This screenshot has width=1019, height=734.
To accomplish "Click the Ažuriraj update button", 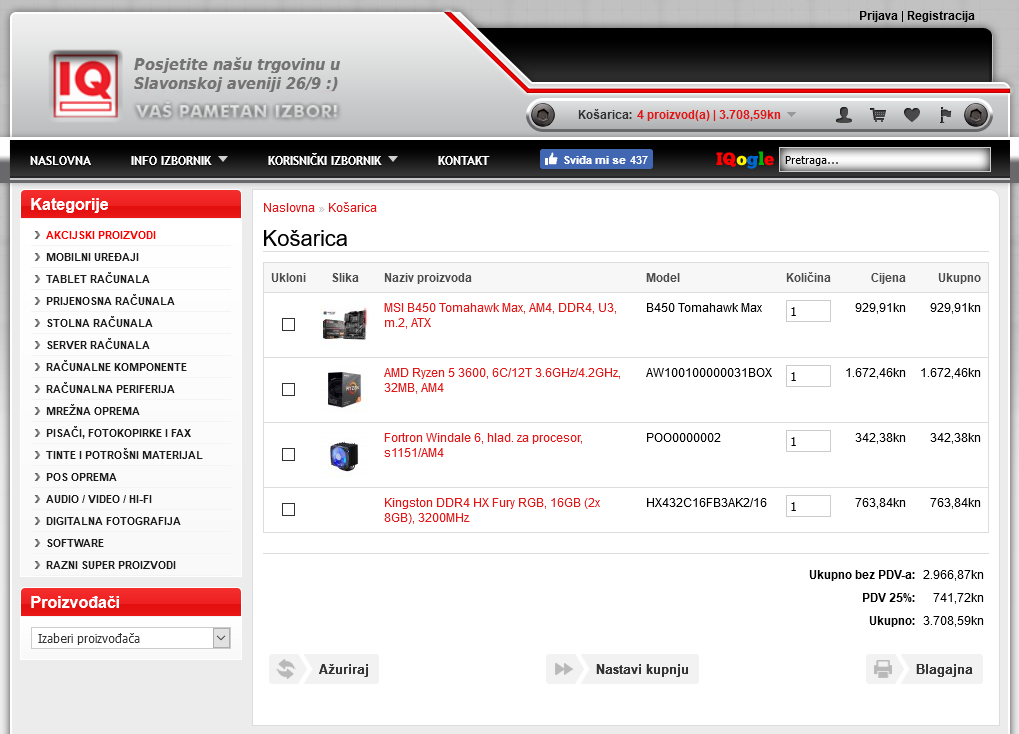I will click(324, 669).
